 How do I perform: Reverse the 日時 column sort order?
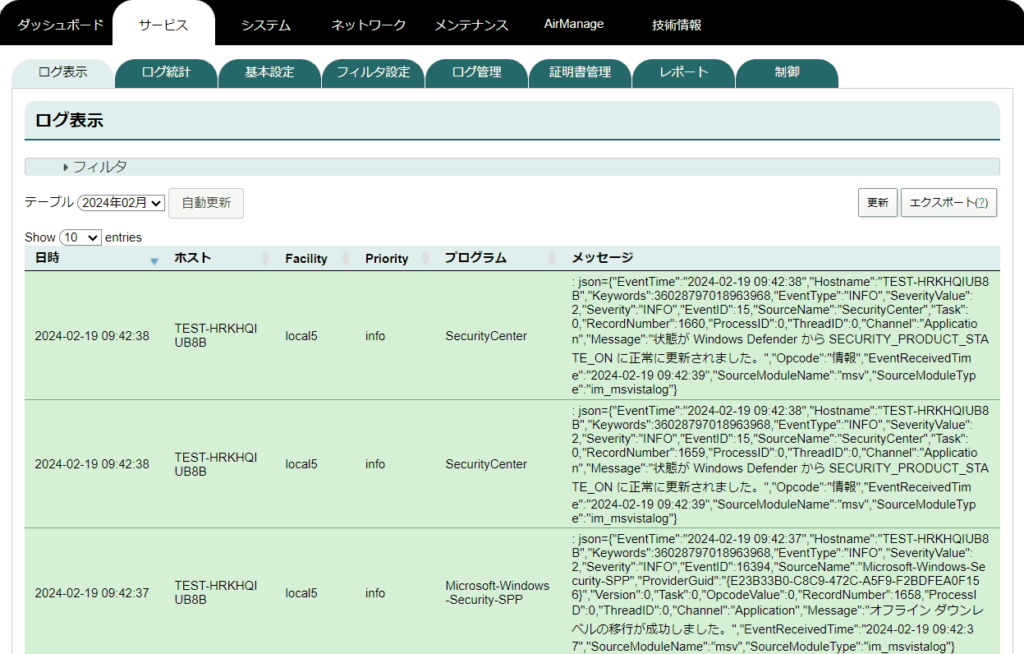(x=154, y=260)
